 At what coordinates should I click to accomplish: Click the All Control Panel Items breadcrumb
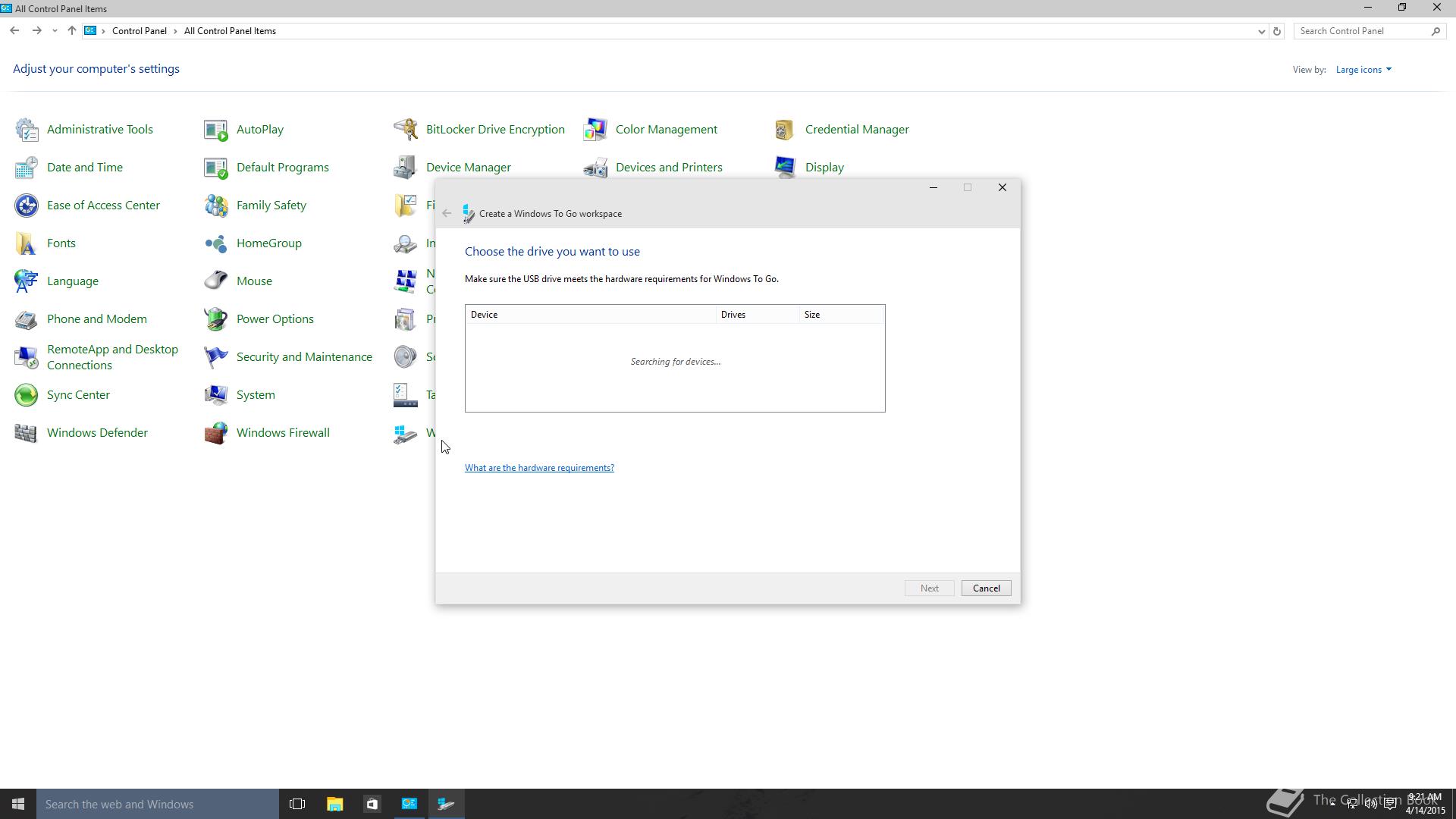pos(230,31)
